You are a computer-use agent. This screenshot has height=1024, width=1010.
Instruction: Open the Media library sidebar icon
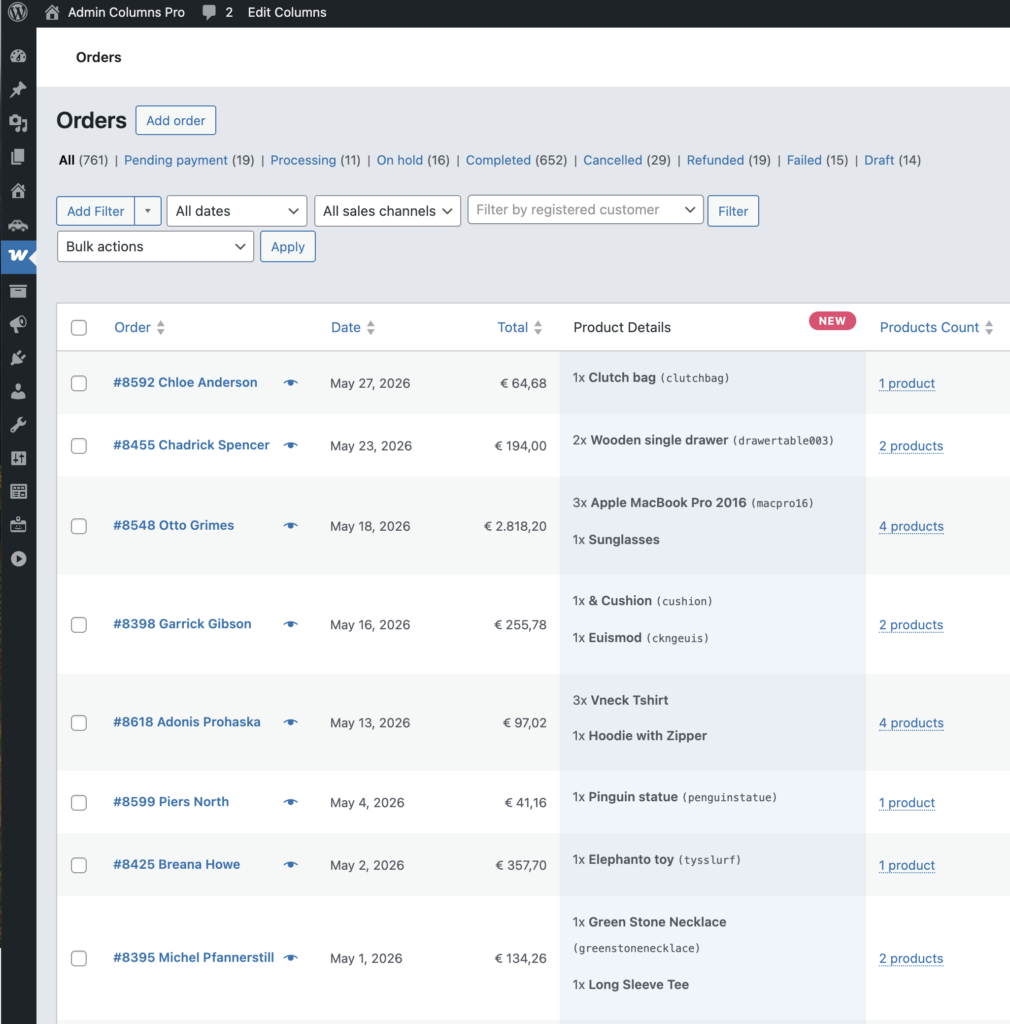[x=18, y=123]
